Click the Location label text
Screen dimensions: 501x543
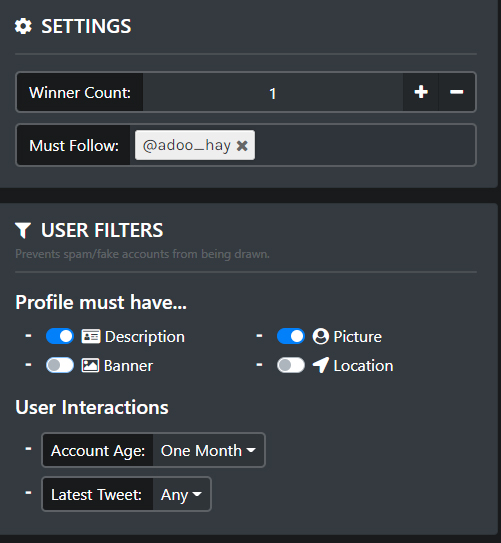point(363,366)
